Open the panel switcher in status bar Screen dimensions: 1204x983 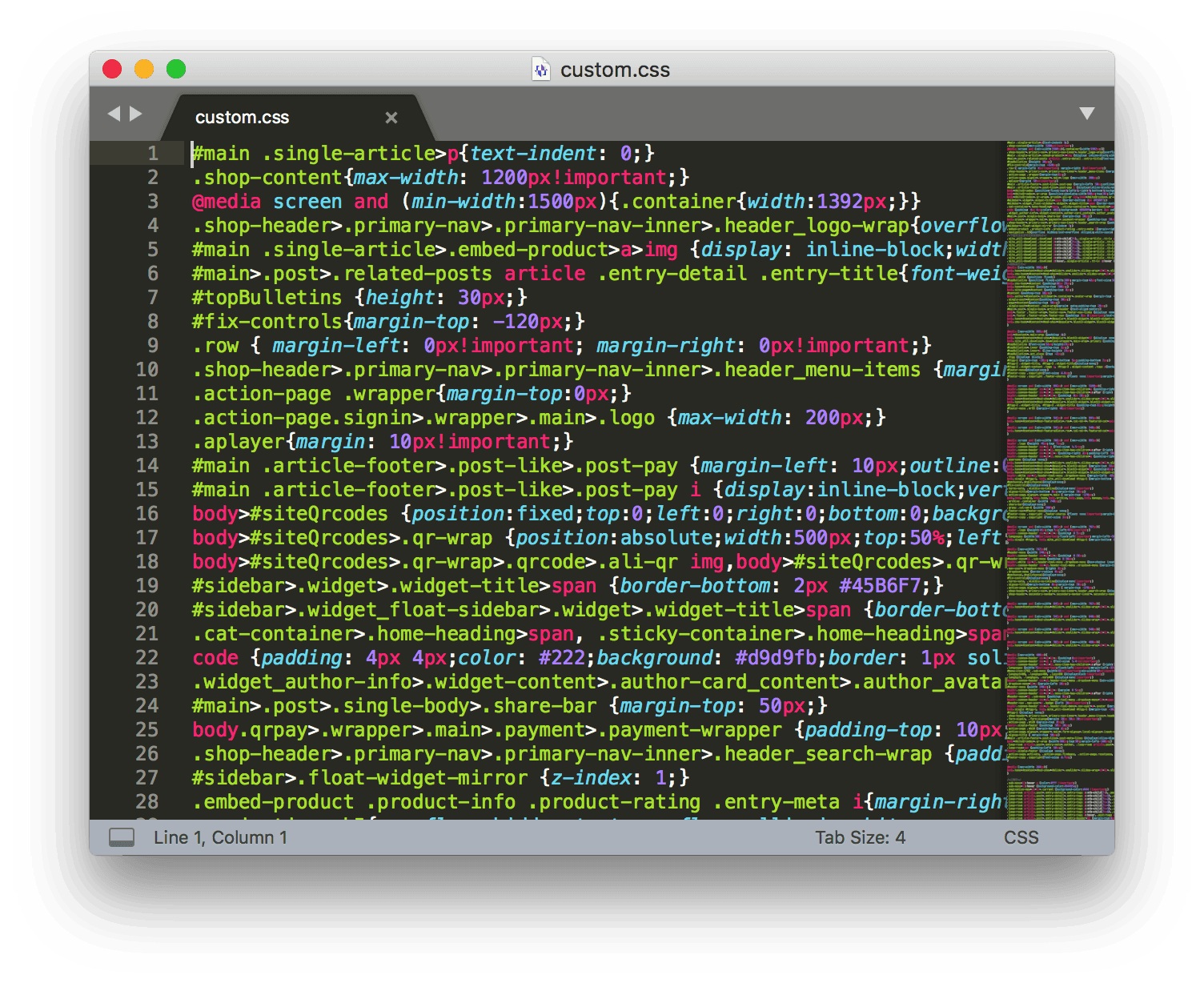[122, 837]
